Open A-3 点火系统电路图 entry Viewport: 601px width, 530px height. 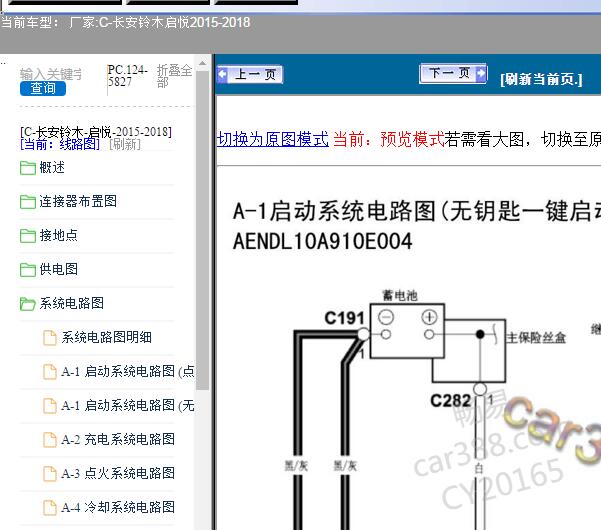pos(118,473)
